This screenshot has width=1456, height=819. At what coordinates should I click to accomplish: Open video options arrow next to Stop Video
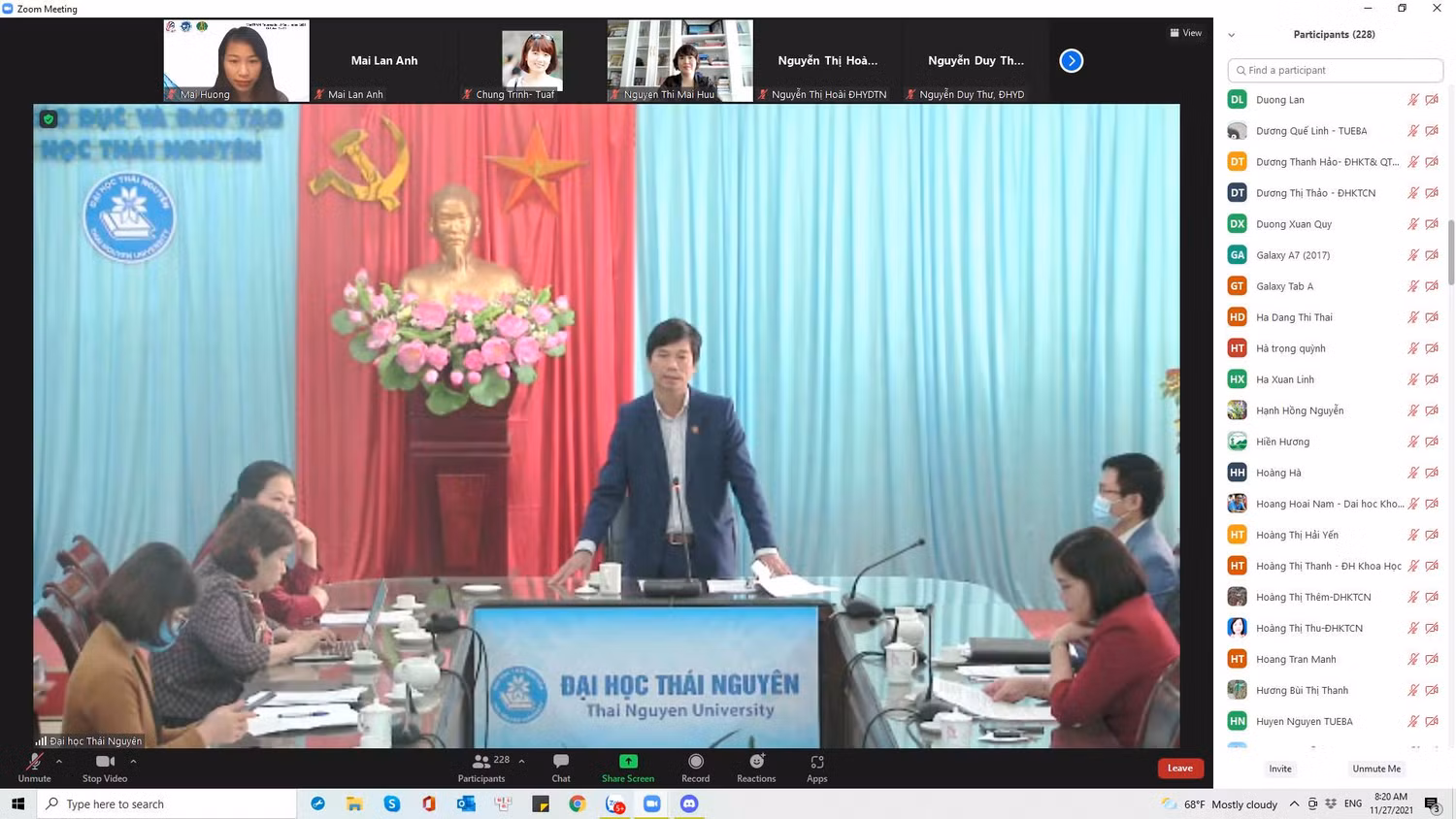click(x=133, y=761)
